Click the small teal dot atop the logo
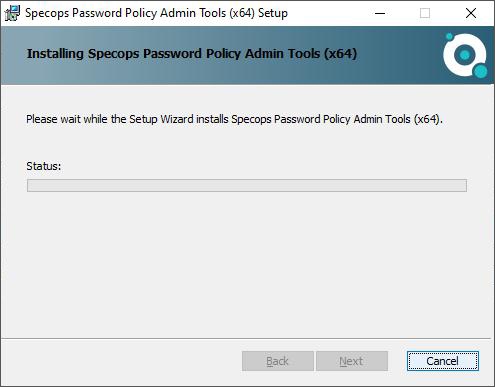Screen dimensions: 495x387 pyautogui.click(x=449, y=36)
